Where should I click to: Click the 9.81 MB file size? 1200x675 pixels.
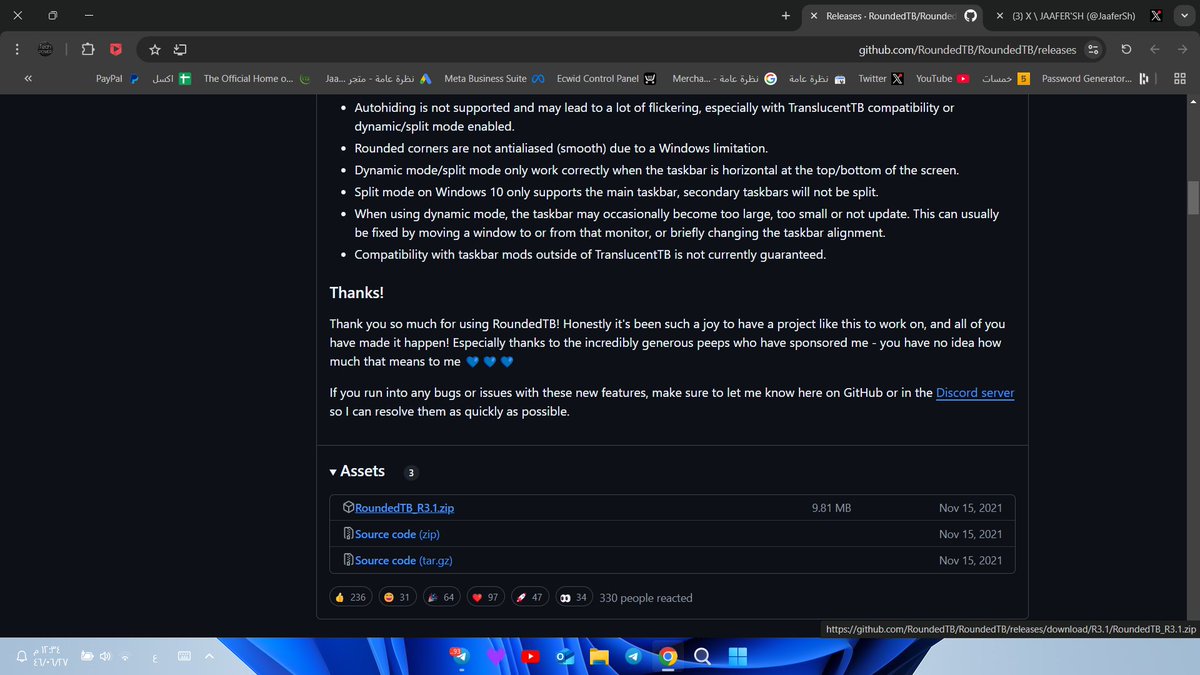[831, 508]
